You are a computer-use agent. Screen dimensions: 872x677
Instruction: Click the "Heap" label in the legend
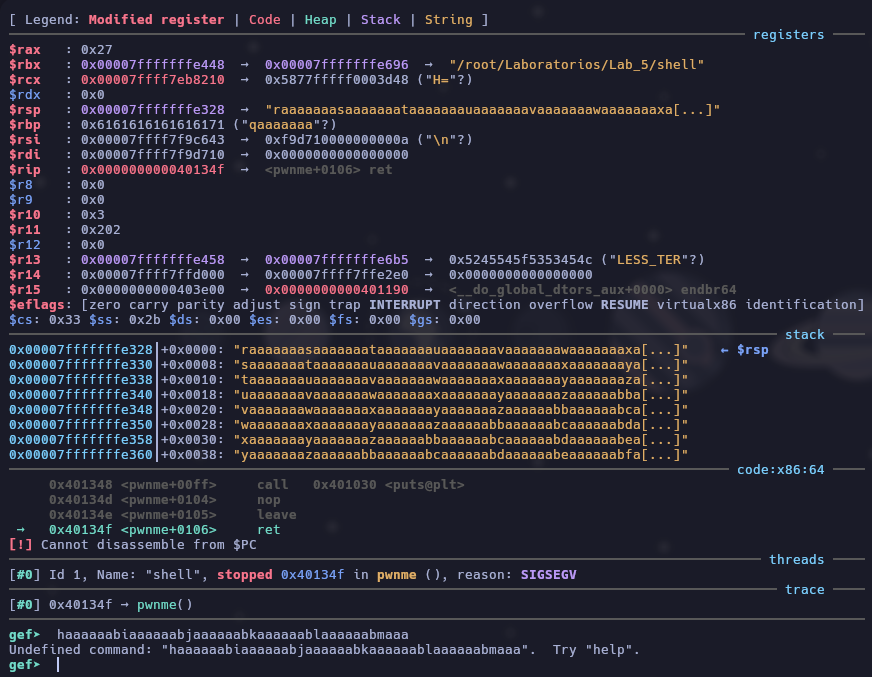(x=320, y=19)
